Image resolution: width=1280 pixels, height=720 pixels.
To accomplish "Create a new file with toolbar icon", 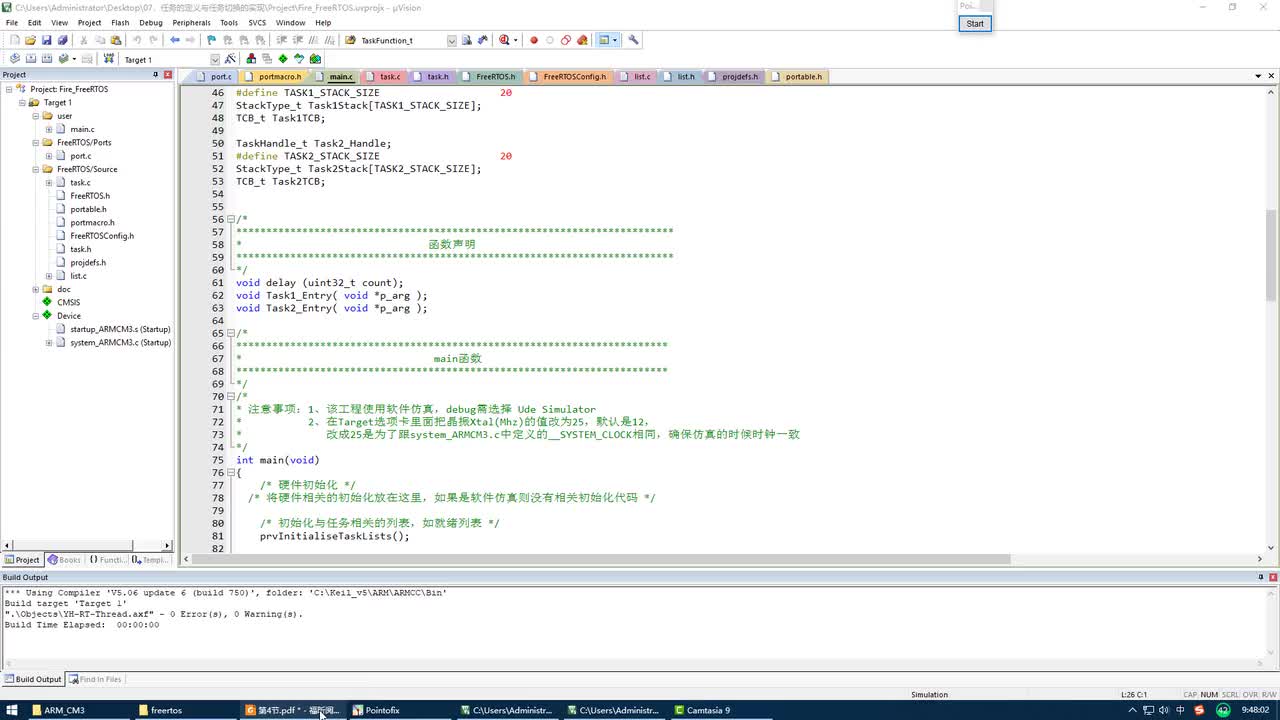I will click(x=14, y=40).
